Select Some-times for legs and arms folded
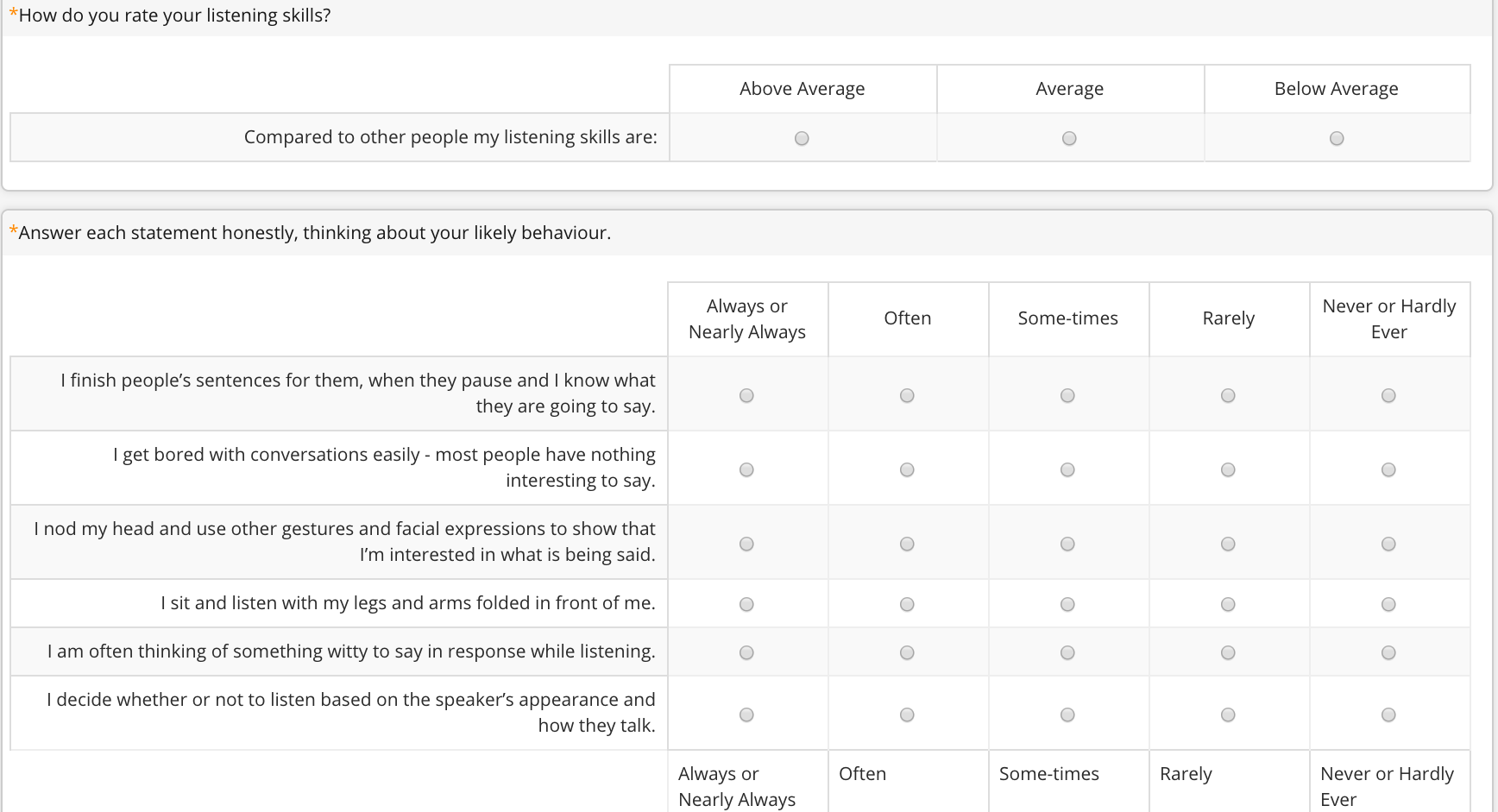This screenshot has width=1498, height=812. point(1067,604)
